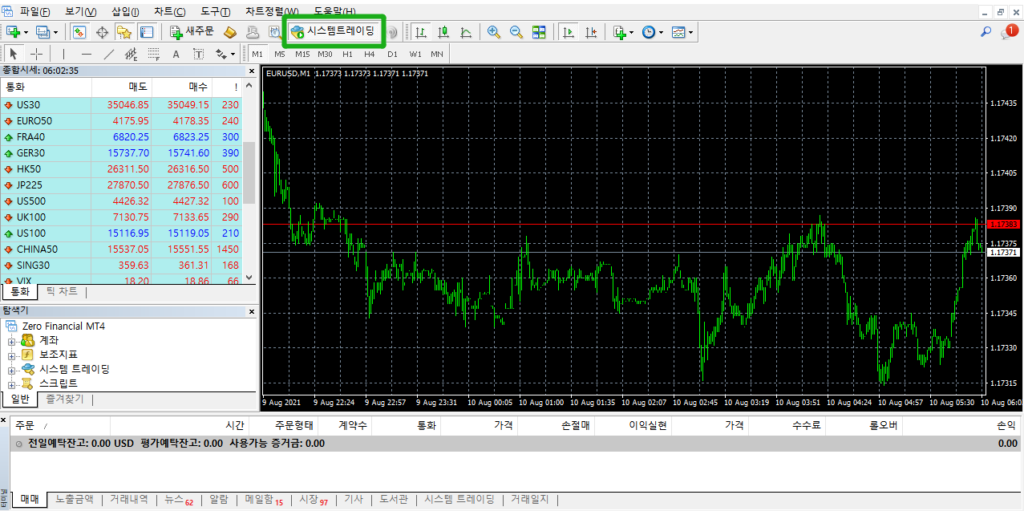Switch chart to M15 timeframe

click(302, 54)
